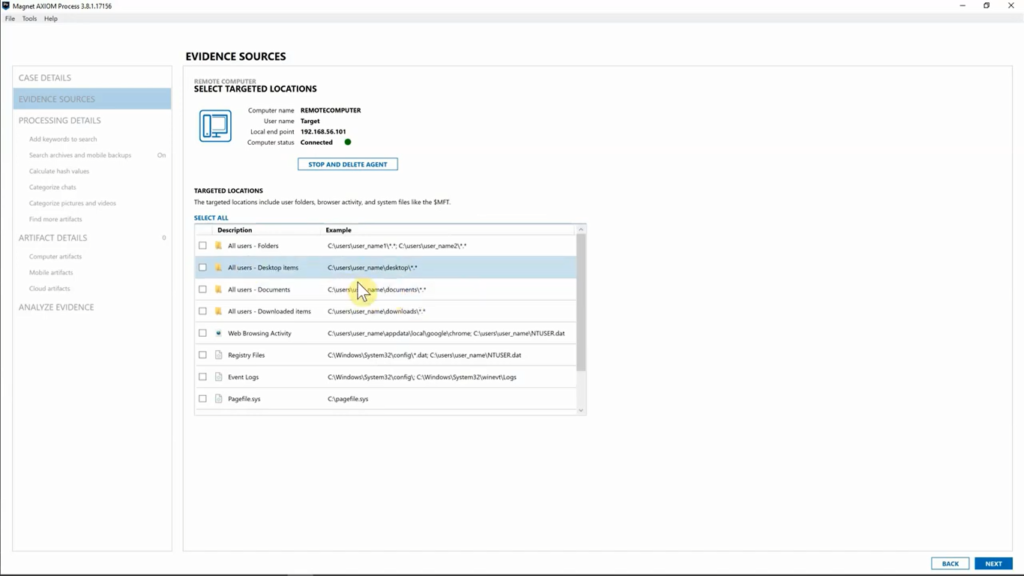Select the Event Logs row label
This screenshot has width=1024, height=576.
(243, 377)
